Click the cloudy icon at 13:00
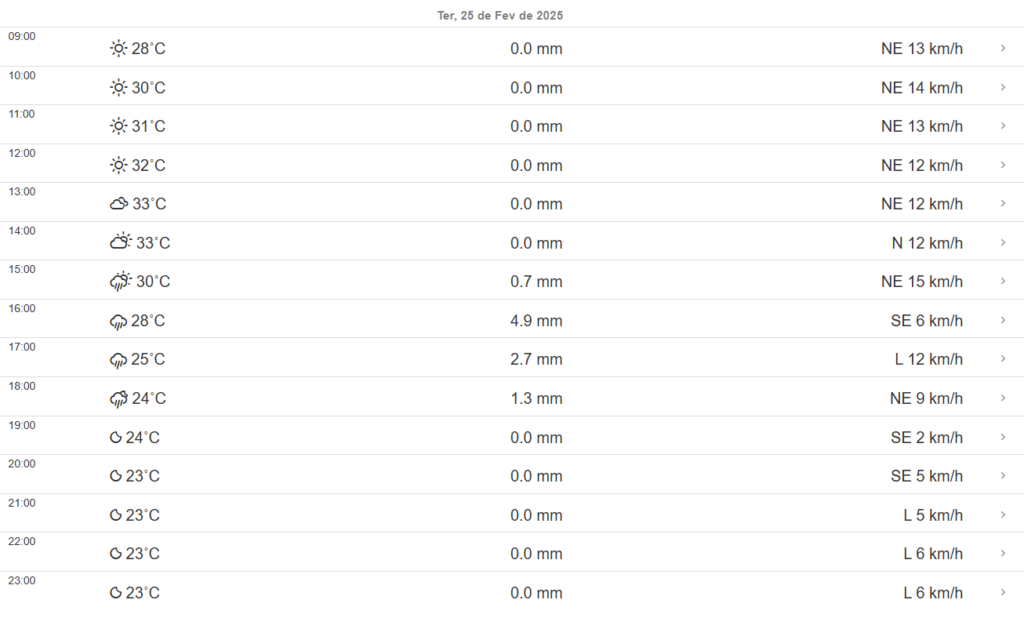This screenshot has width=1024, height=618. [x=119, y=204]
